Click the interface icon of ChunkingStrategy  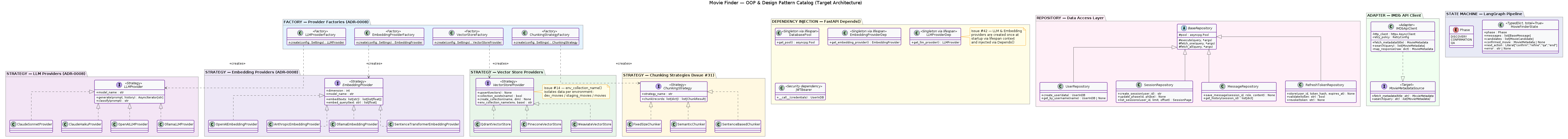point(658,87)
